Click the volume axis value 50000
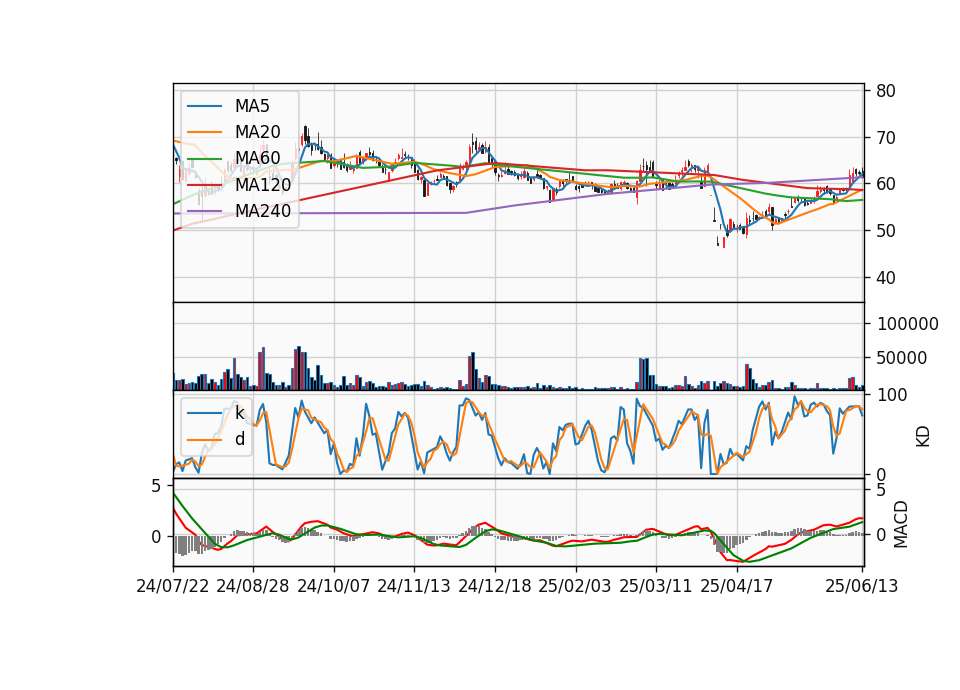This screenshot has height=690, width=960. (902, 358)
